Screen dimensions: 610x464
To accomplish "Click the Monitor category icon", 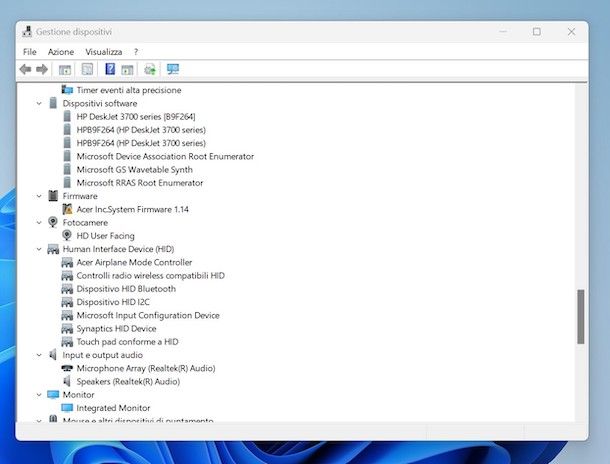I will 53,394.
